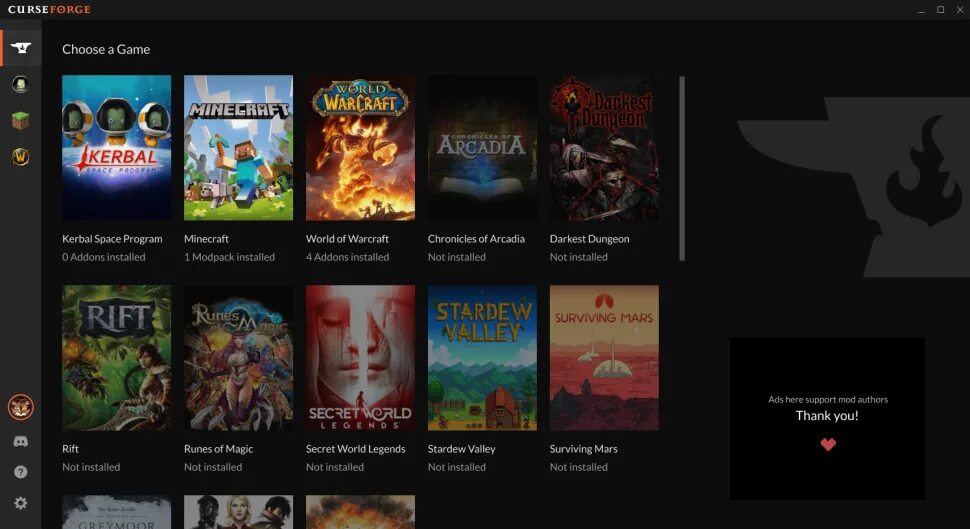
Task: Click the Stardew Valley title text
Action: point(461,449)
